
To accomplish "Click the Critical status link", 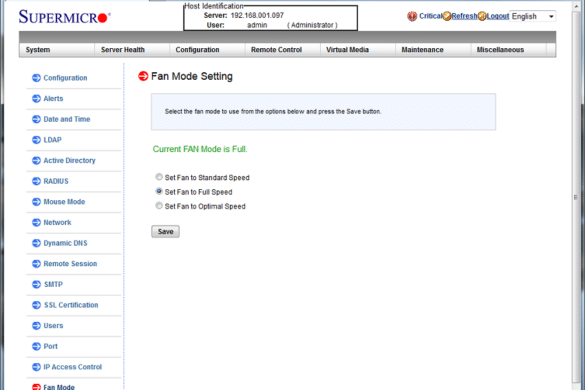I will click(x=431, y=16).
